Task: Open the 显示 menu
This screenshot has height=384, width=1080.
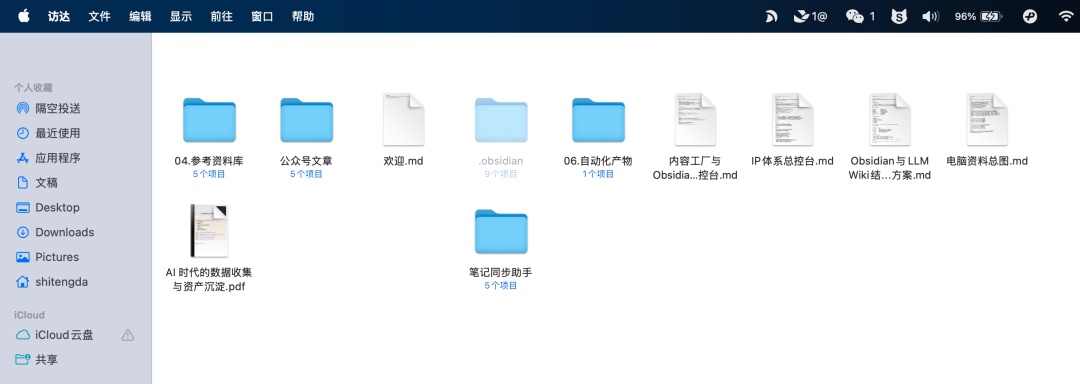Action: pyautogui.click(x=180, y=17)
